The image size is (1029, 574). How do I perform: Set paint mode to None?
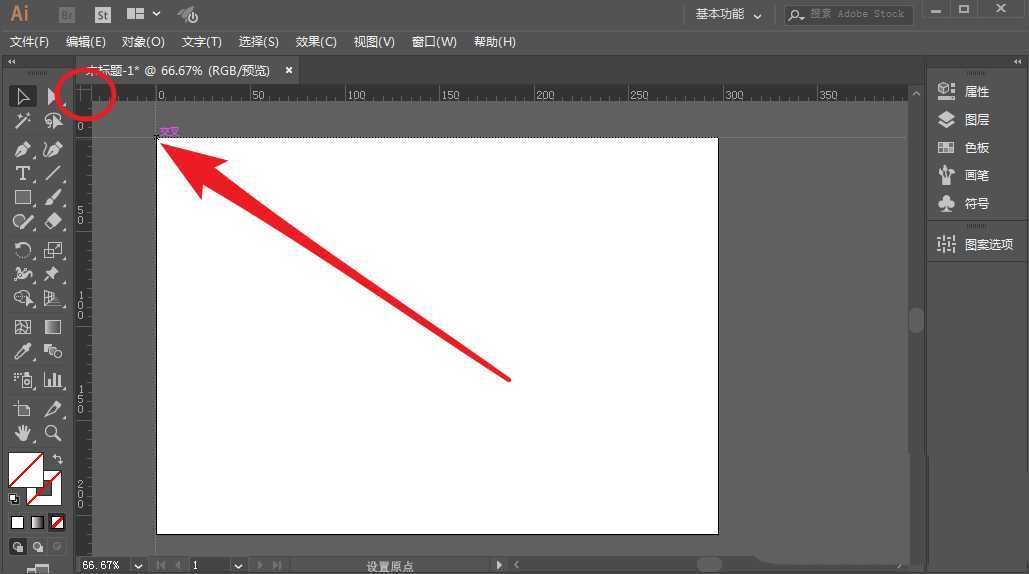pos(57,522)
